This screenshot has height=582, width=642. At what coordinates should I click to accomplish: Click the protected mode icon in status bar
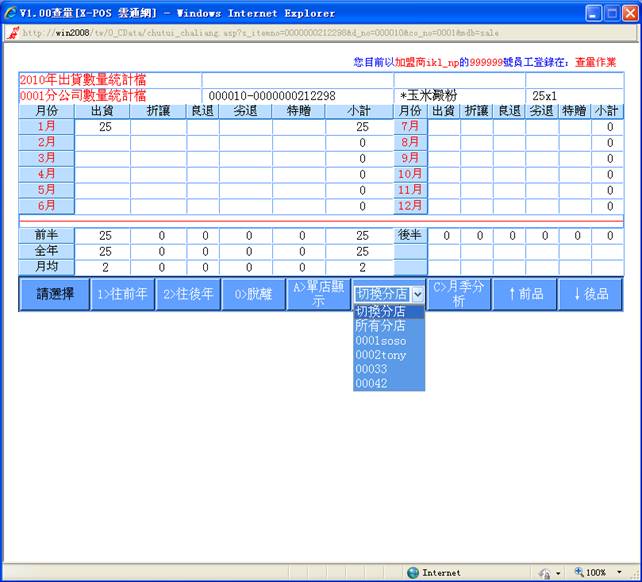pyautogui.click(x=545, y=573)
